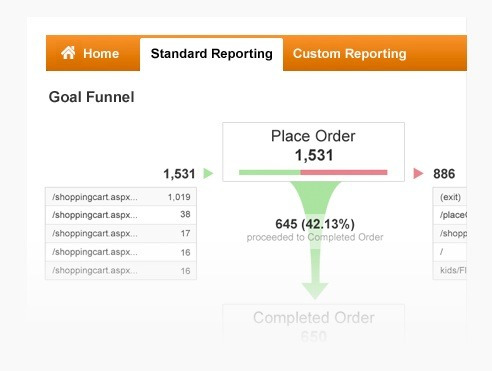Click proceeded to Completed Order label

click(x=315, y=237)
